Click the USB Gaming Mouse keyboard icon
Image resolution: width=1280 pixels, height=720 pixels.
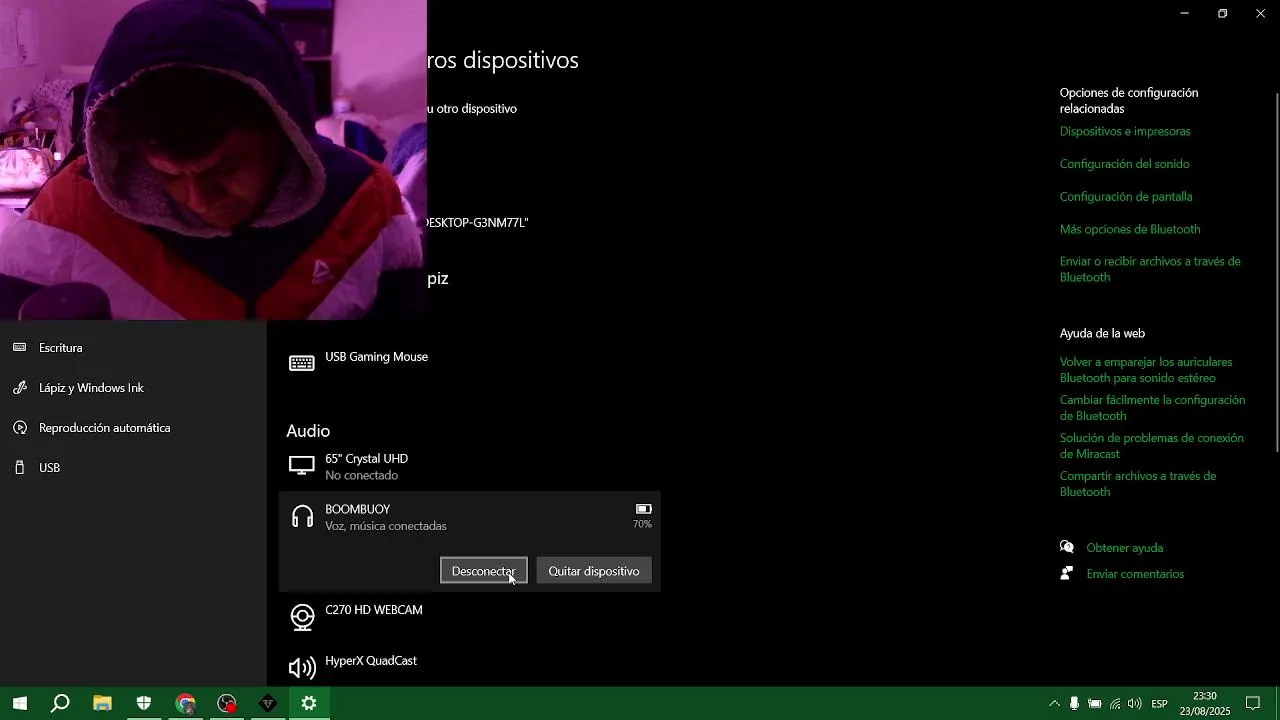click(x=302, y=363)
